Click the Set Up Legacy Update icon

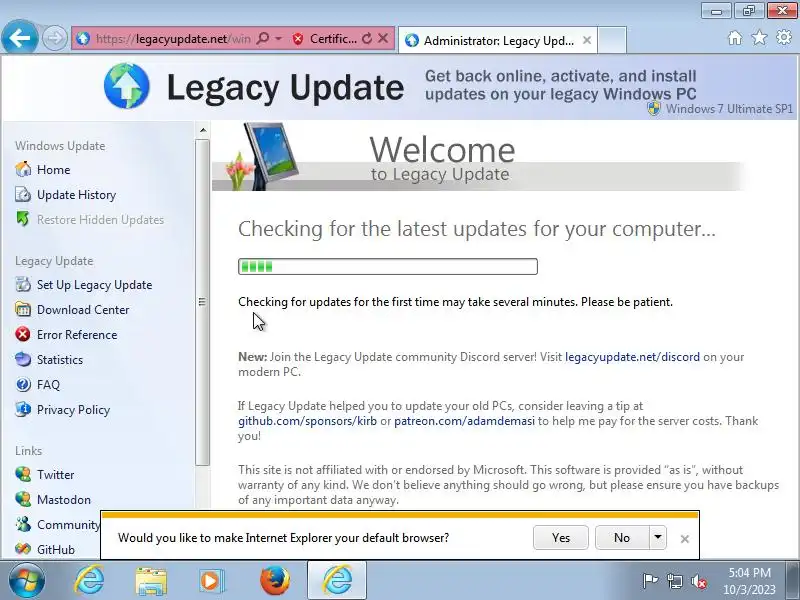[x=23, y=284]
